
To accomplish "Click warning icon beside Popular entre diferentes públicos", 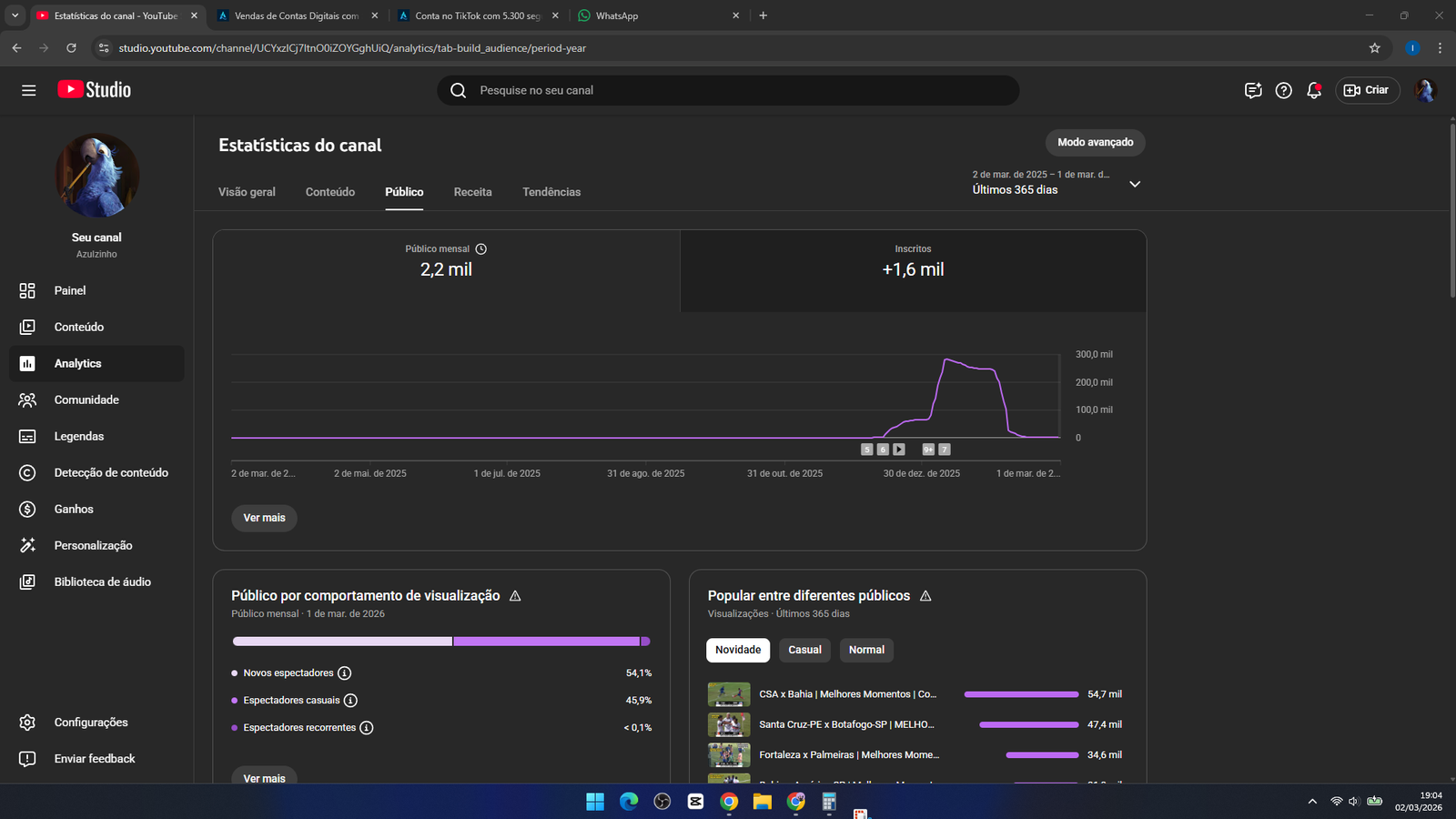I will click(x=925, y=596).
